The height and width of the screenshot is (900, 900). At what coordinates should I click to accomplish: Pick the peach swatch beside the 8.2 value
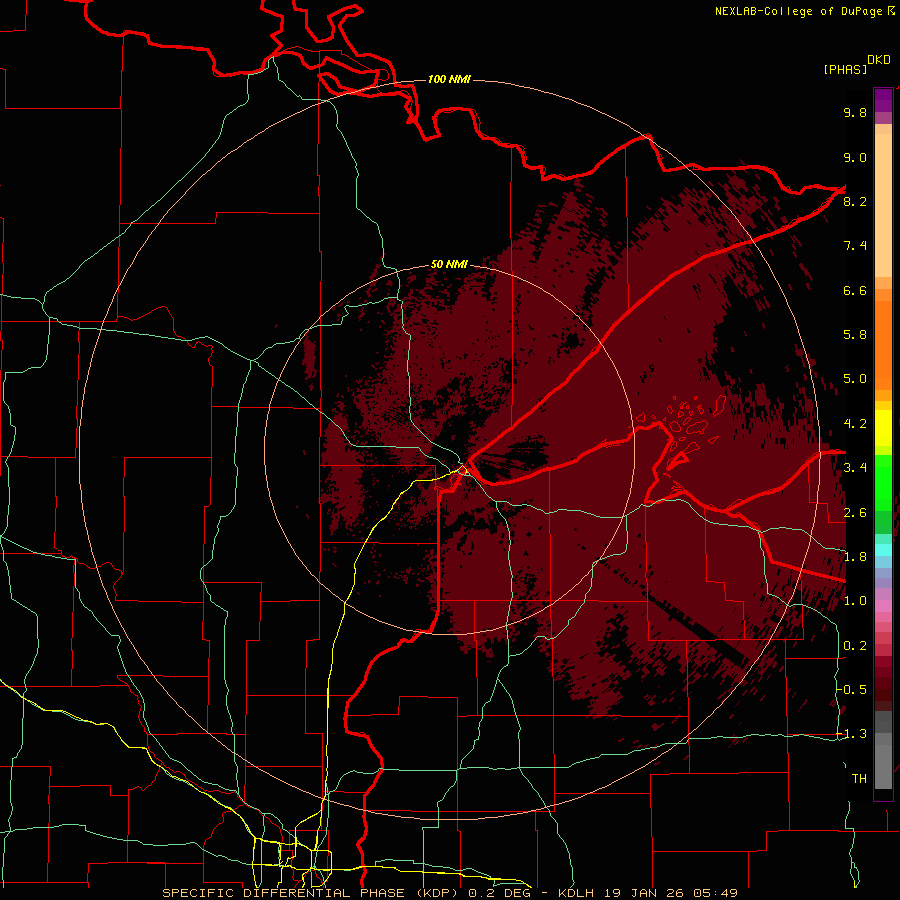coord(883,205)
